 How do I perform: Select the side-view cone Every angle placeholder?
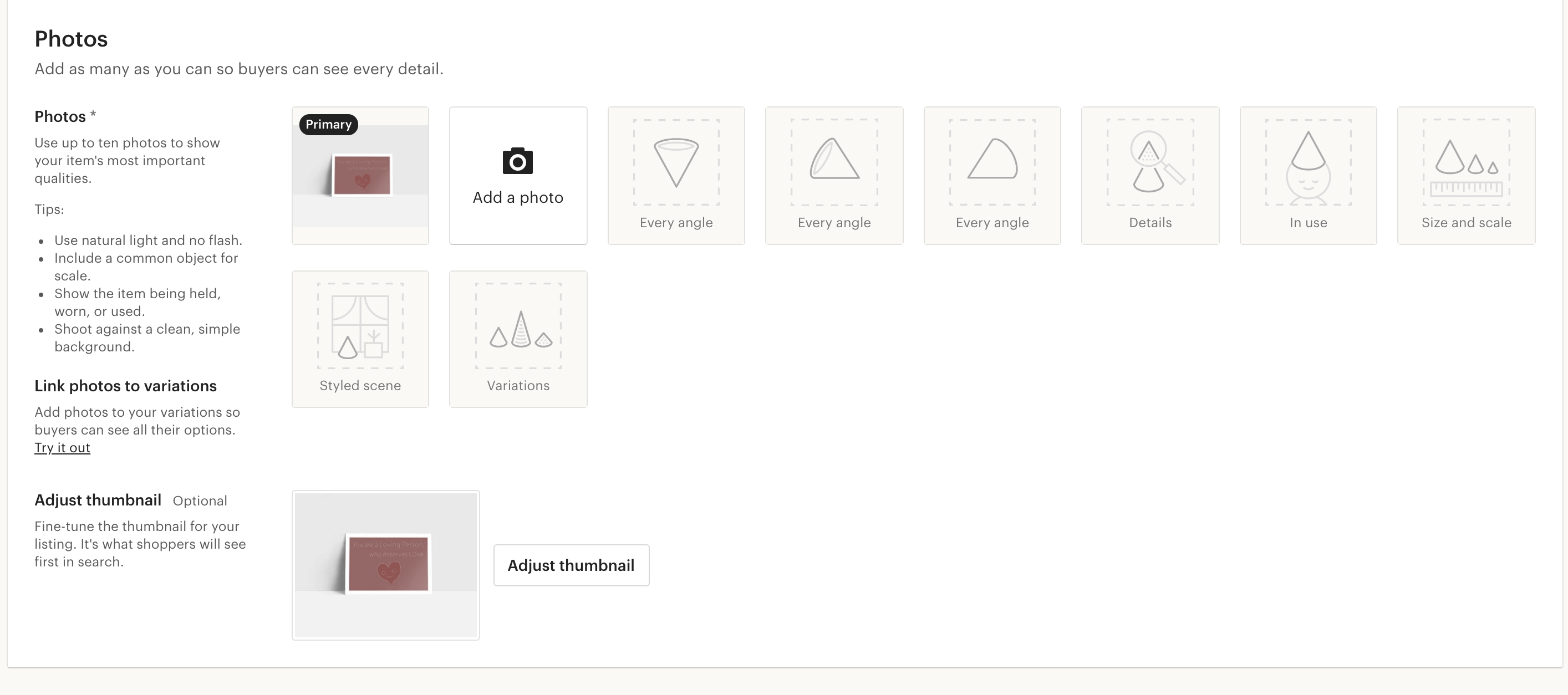point(992,175)
